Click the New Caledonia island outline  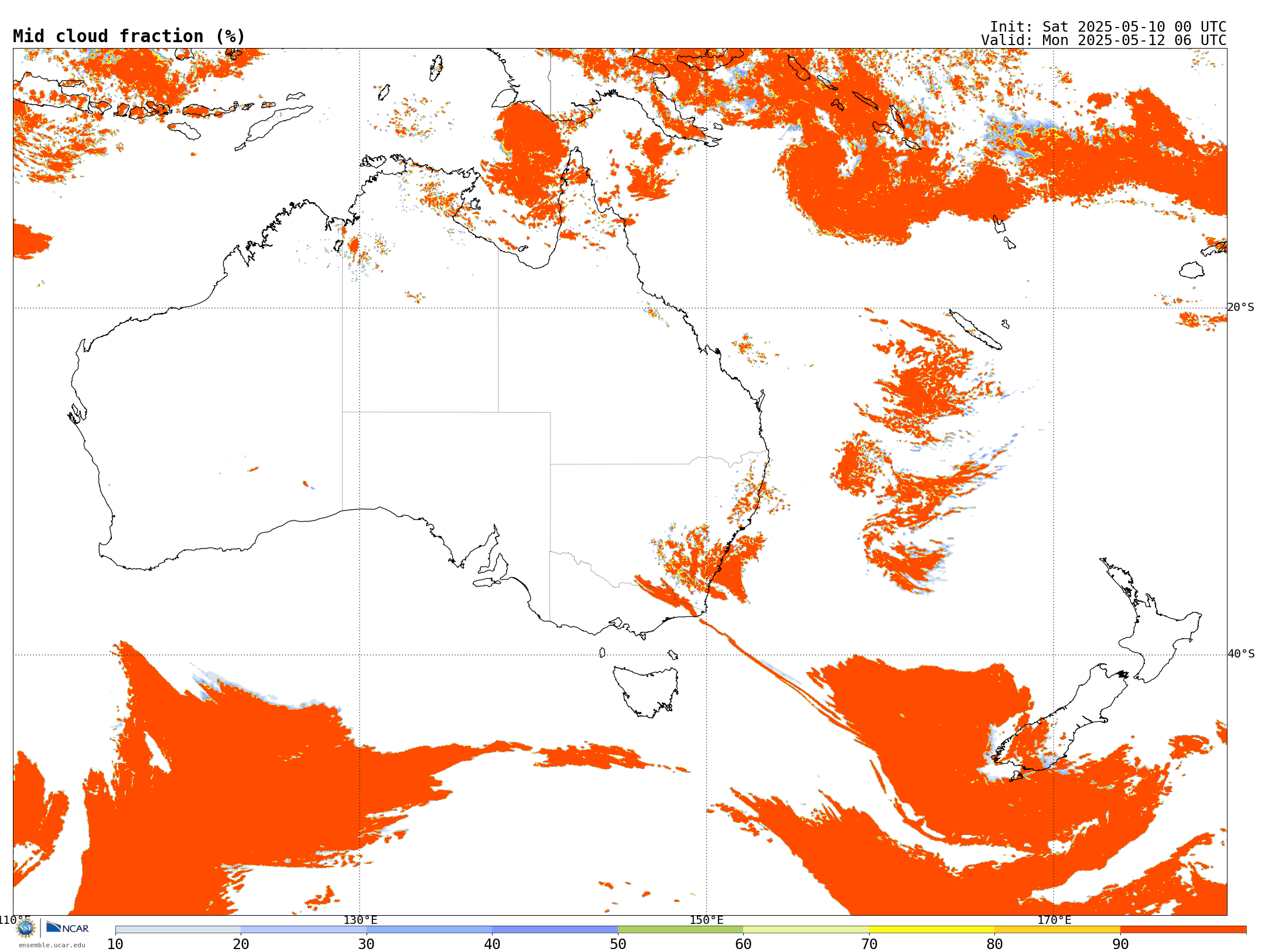click(x=975, y=330)
